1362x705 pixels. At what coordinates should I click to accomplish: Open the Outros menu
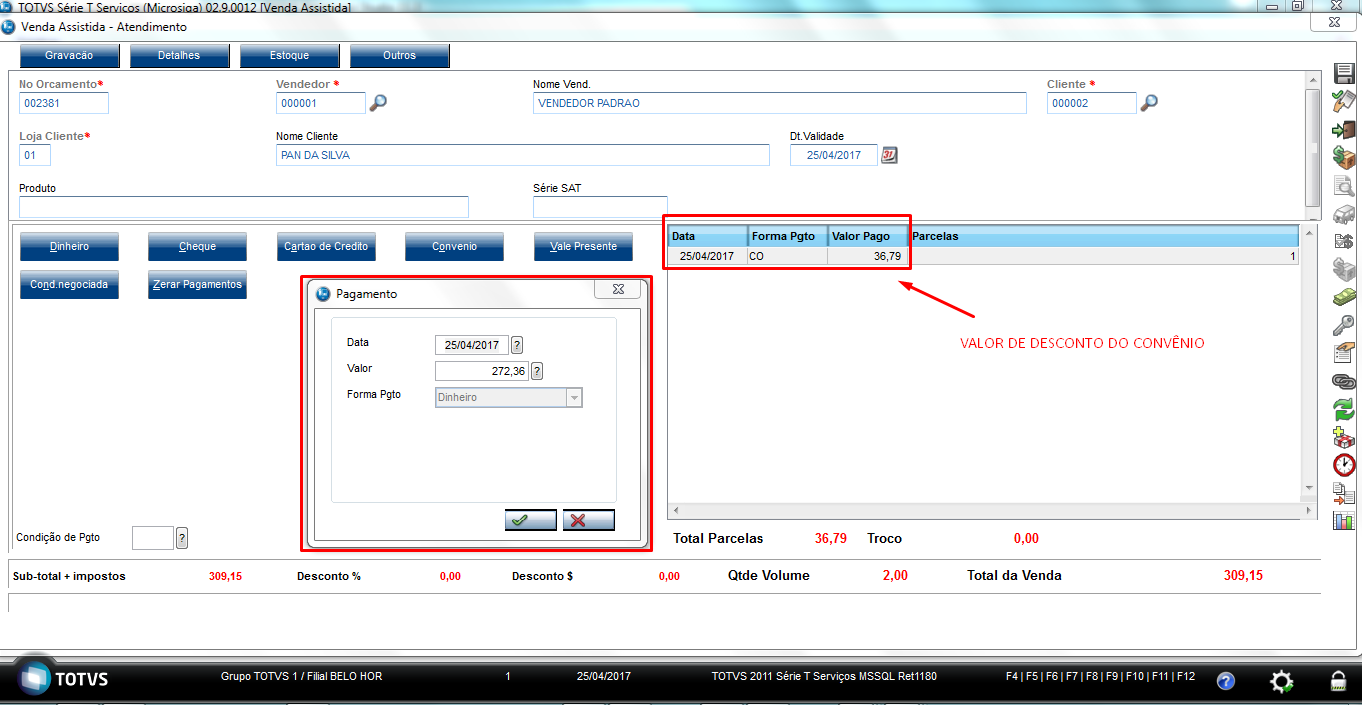pos(399,55)
